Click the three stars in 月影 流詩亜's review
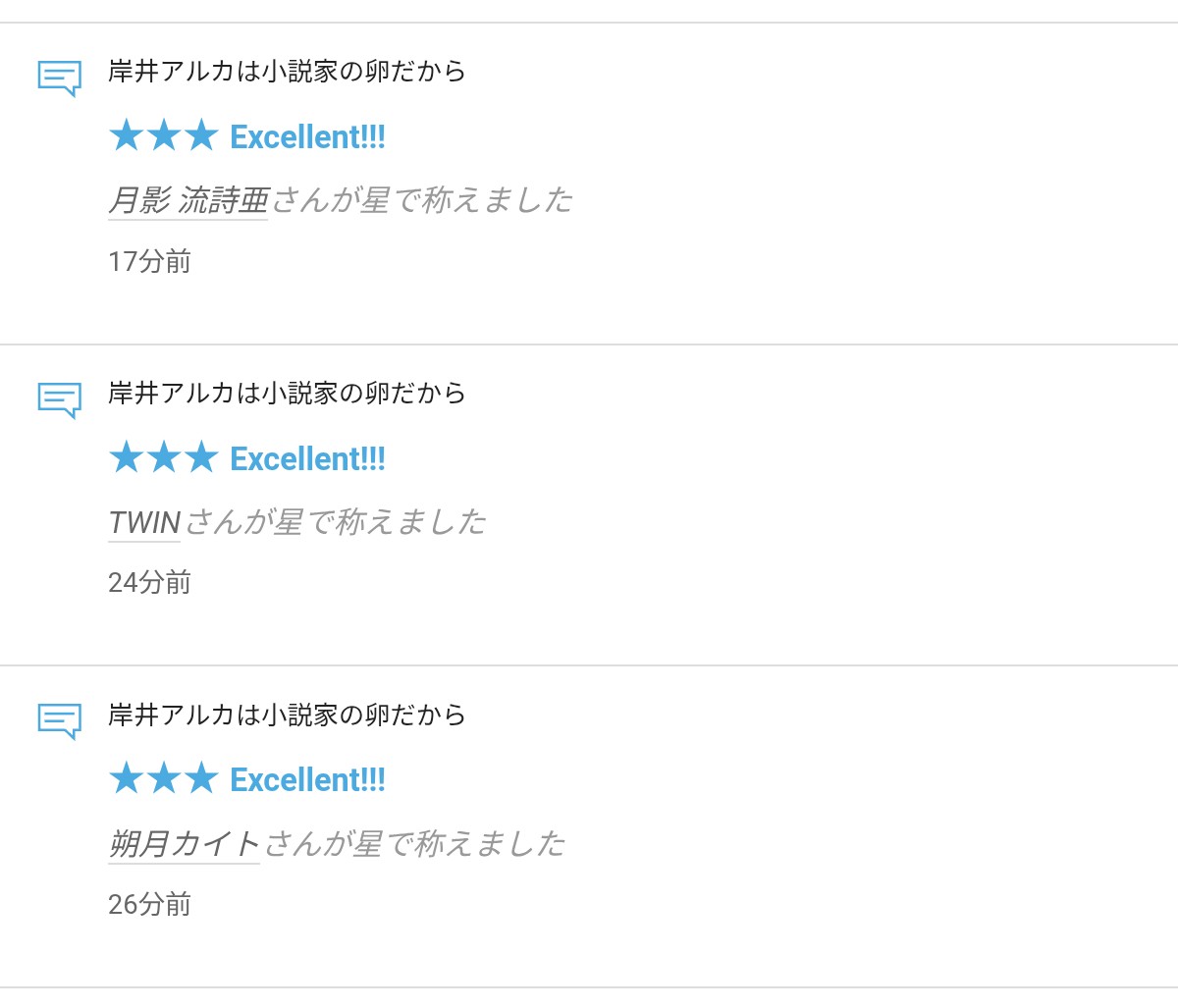This screenshot has height=1008, width=1178. click(163, 136)
